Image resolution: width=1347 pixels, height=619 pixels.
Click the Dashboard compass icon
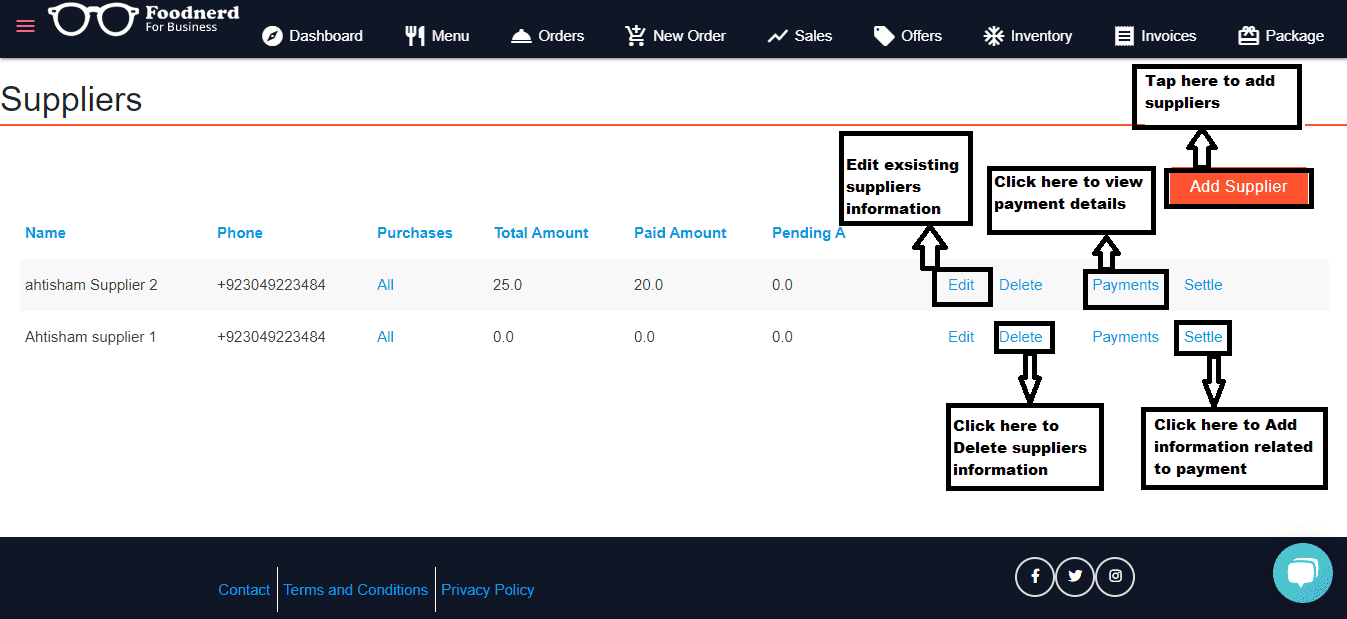[x=272, y=36]
